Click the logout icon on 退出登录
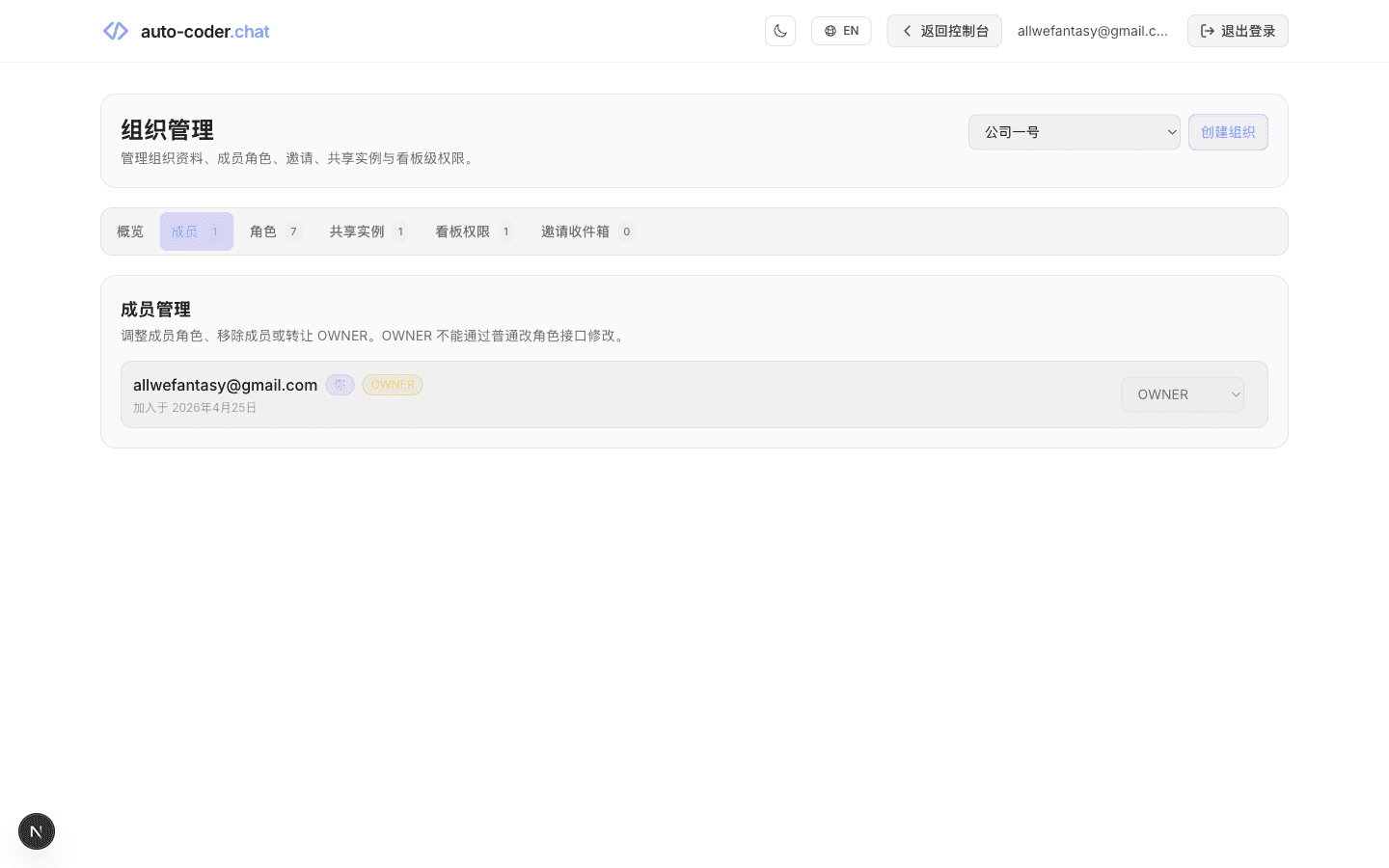Viewport: 1389px width, 868px height. (1208, 30)
